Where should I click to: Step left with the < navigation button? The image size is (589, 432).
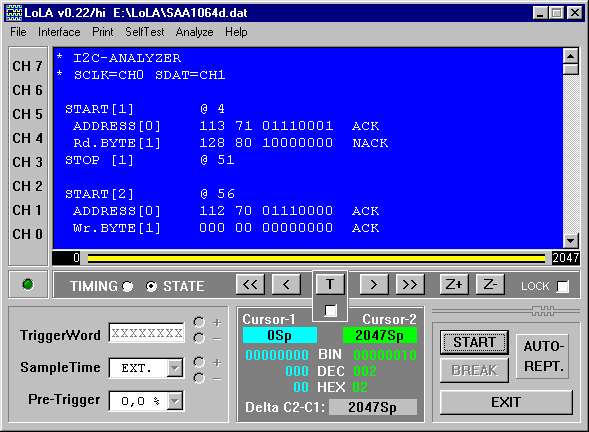(286, 285)
